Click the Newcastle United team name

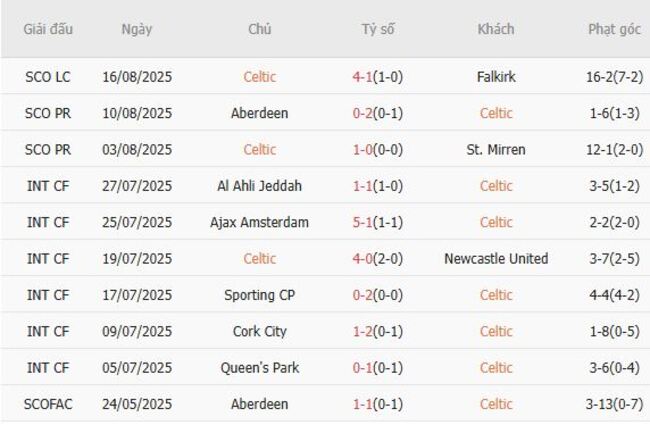(496, 259)
